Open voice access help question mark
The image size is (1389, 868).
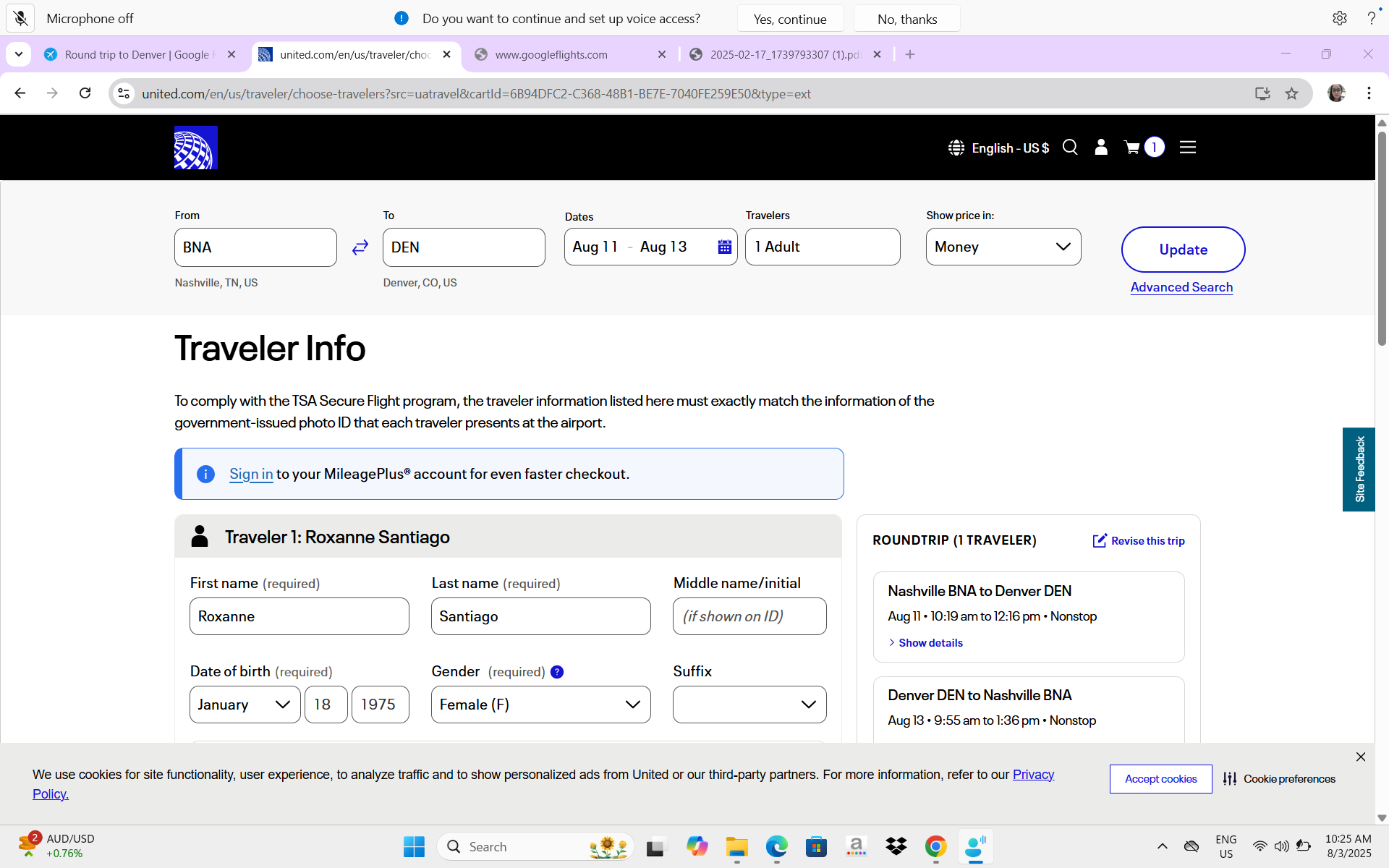click(1371, 18)
